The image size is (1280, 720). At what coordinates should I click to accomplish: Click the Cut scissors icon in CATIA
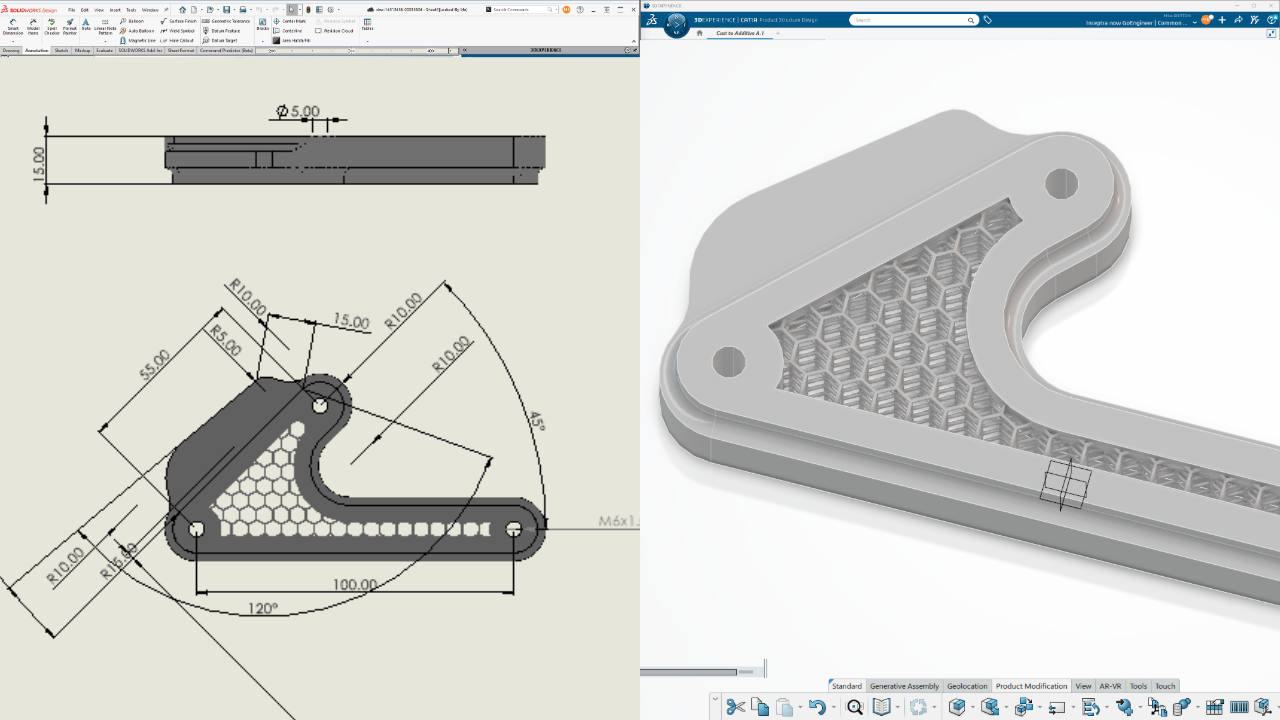(736, 707)
